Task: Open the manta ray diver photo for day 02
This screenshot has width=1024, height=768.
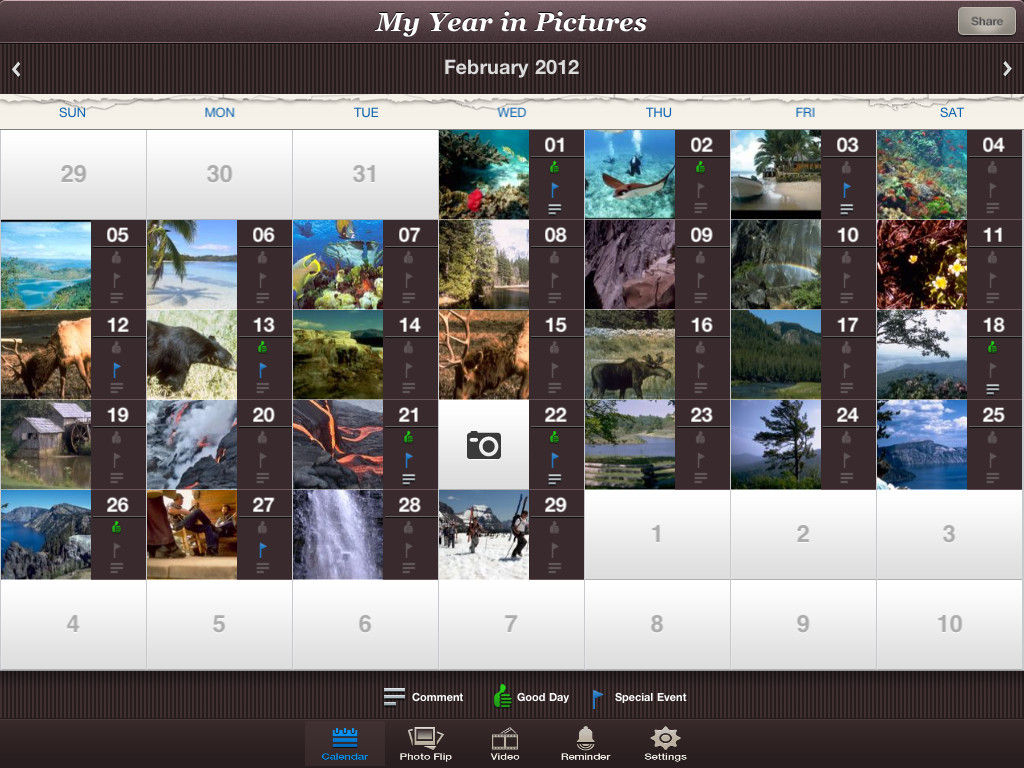Action: 630,174
